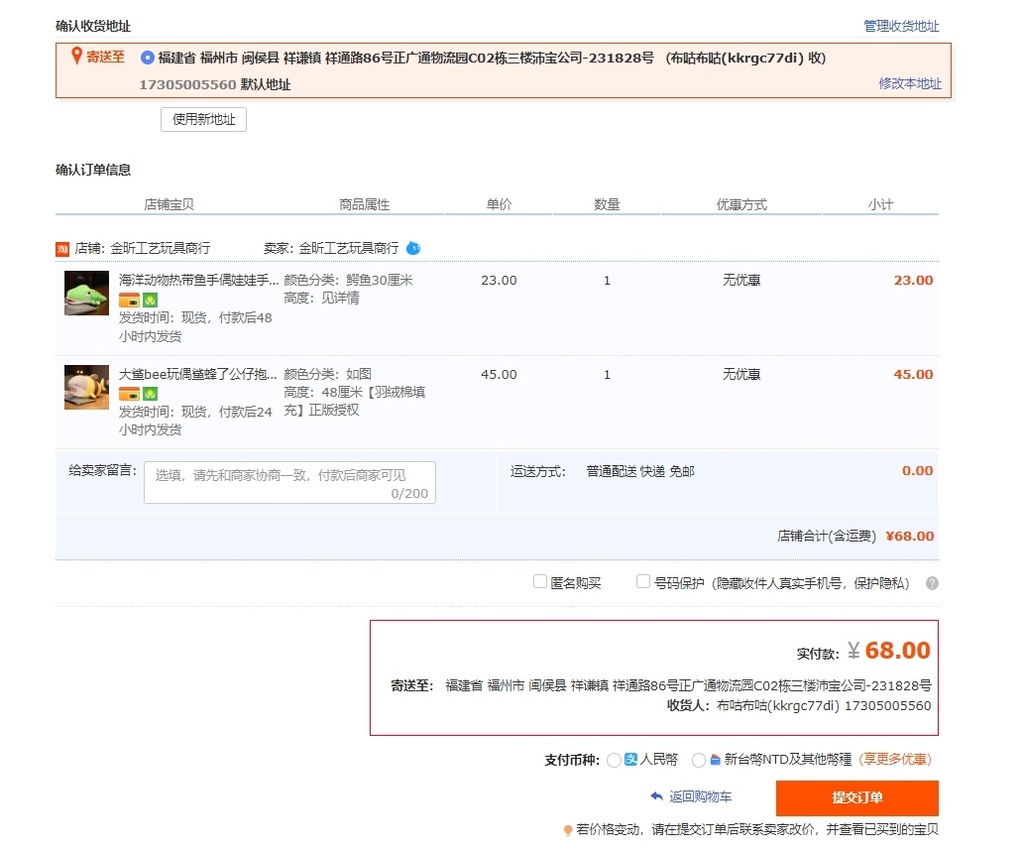
Task: Click 普通配送 快递 免邮 shipping method
Action: 640,471
